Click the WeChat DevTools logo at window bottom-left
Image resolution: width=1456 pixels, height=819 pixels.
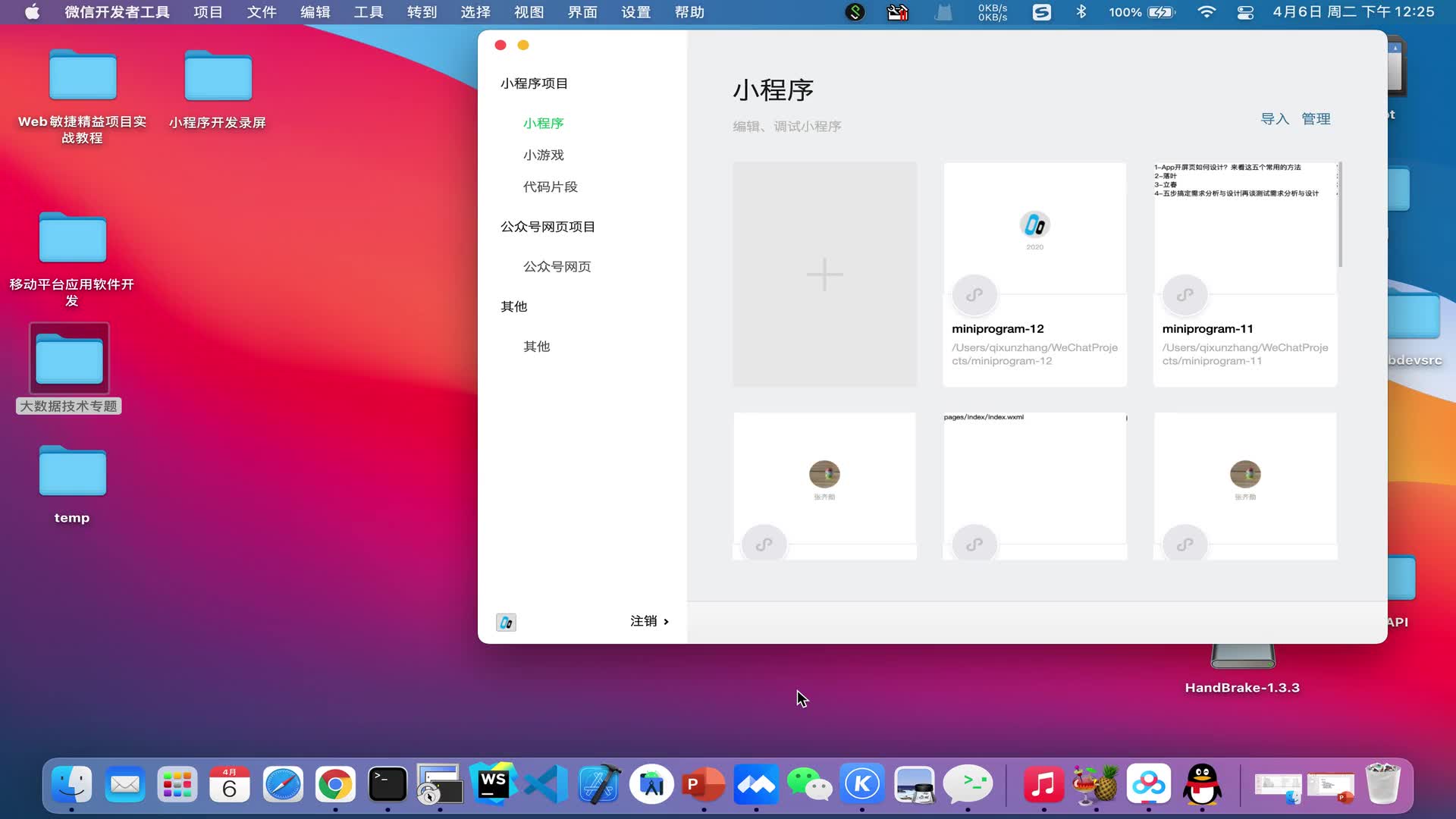[x=506, y=622]
